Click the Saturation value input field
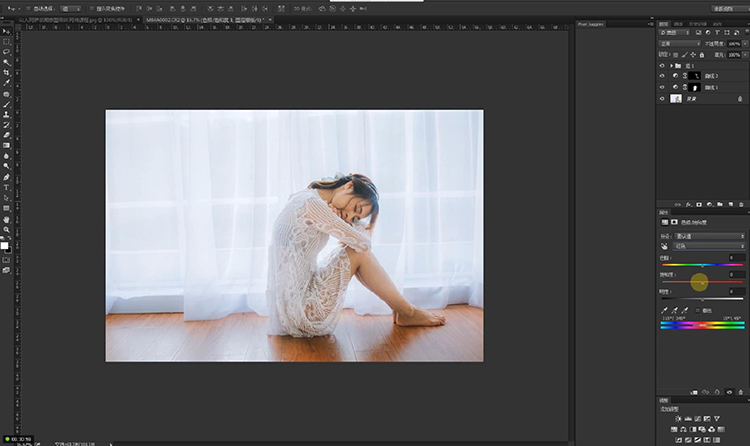 pyautogui.click(x=736, y=275)
